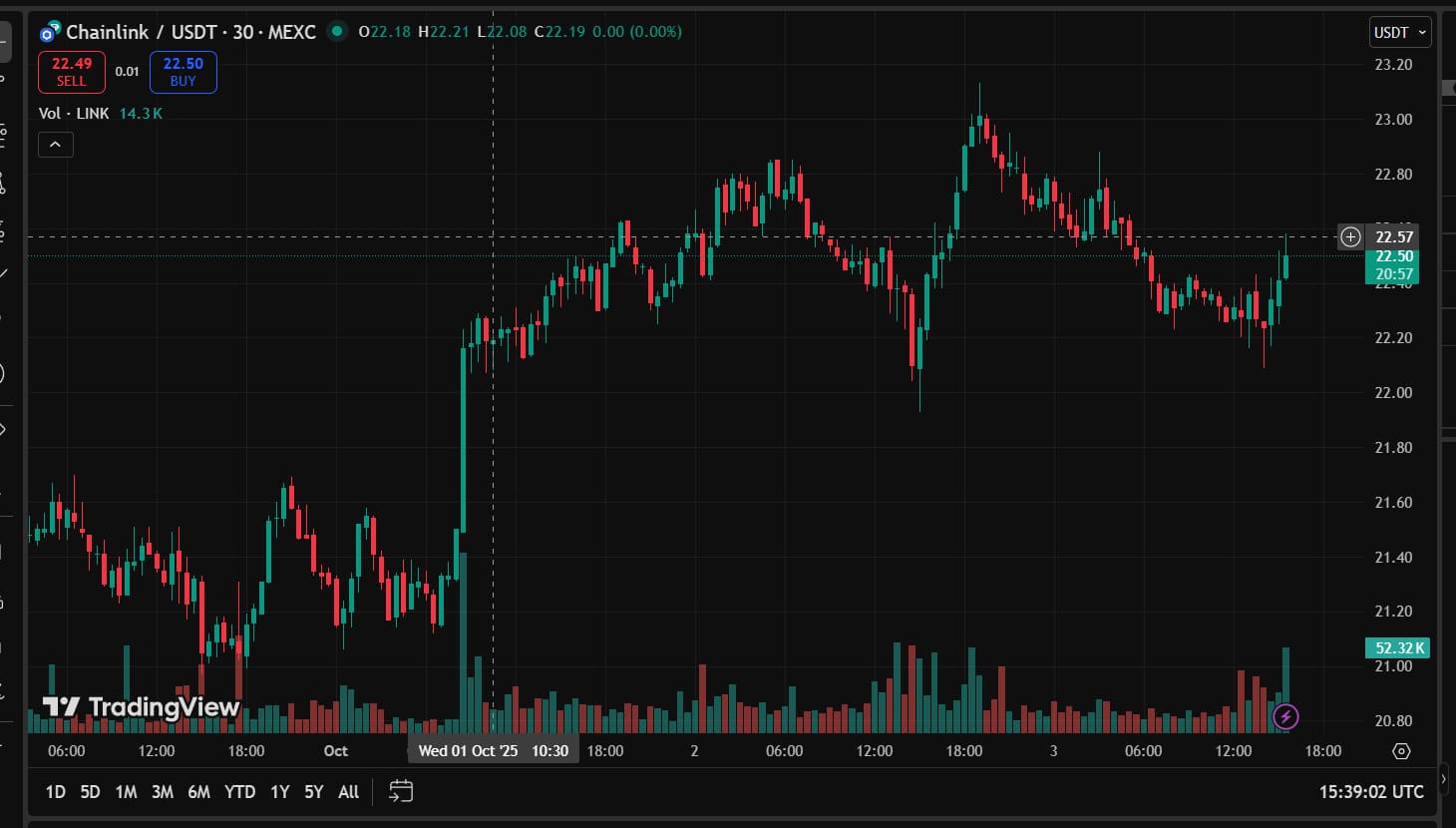Image resolution: width=1456 pixels, height=828 pixels.
Task: Open the go-to-date calendar icon
Action: [401, 791]
